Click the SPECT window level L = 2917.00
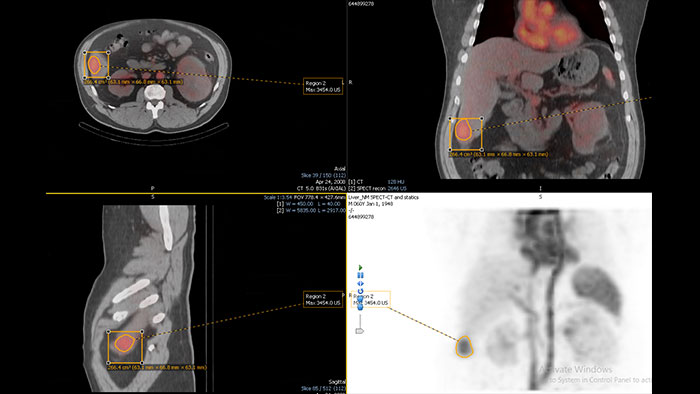Screen dimensions: 700x394 (x=331, y=210)
